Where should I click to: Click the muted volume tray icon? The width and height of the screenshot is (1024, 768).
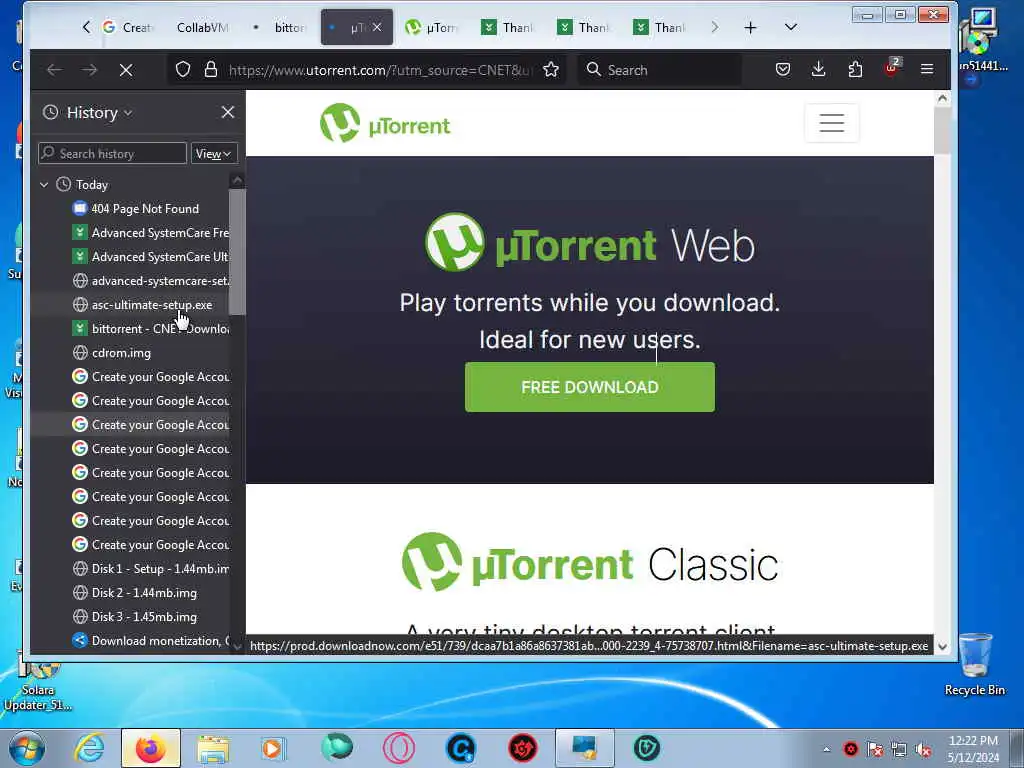point(923,749)
